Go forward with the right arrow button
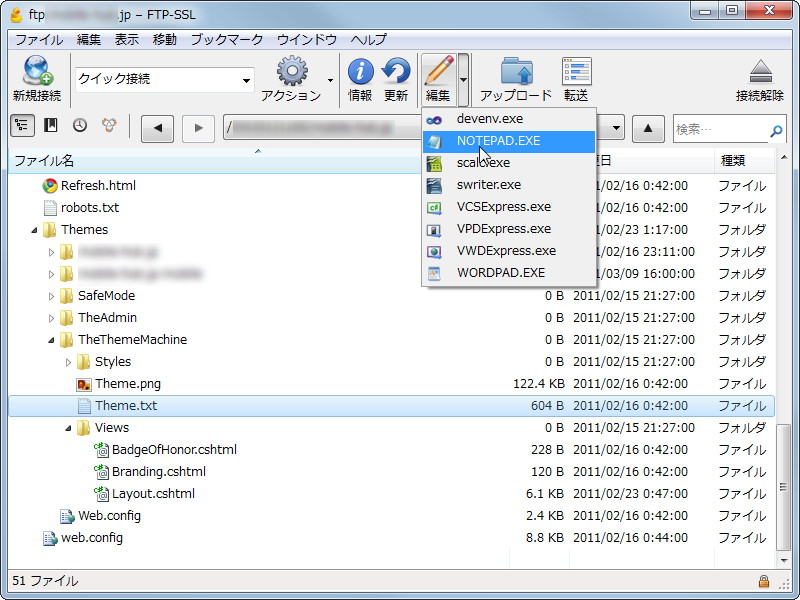800x600 pixels. point(198,128)
